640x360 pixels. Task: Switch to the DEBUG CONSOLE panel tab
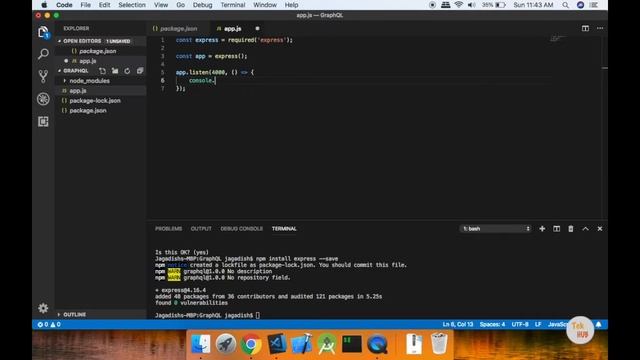(242, 229)
